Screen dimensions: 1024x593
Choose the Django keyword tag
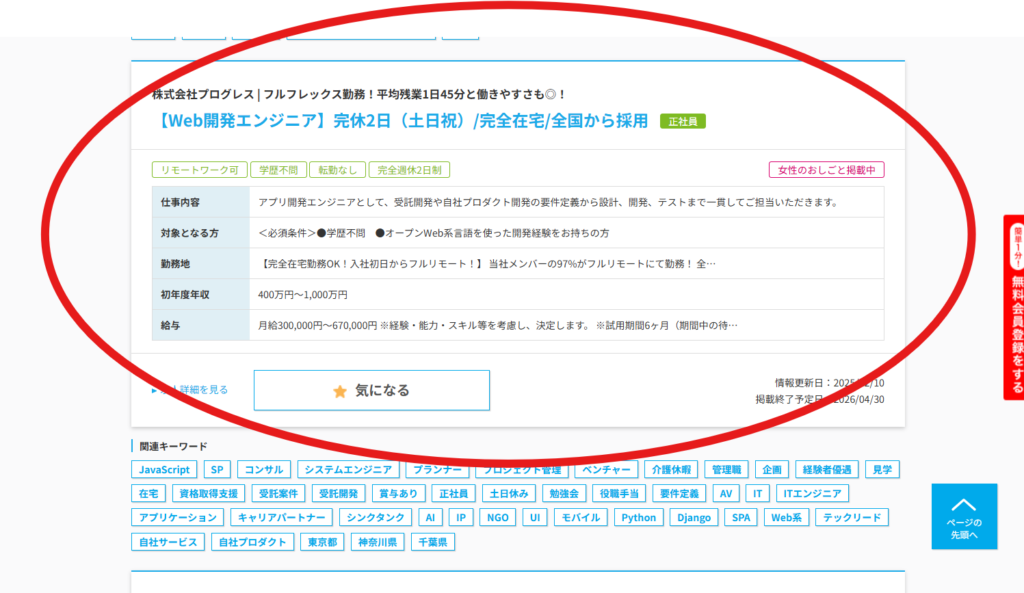tap(693, 518)
